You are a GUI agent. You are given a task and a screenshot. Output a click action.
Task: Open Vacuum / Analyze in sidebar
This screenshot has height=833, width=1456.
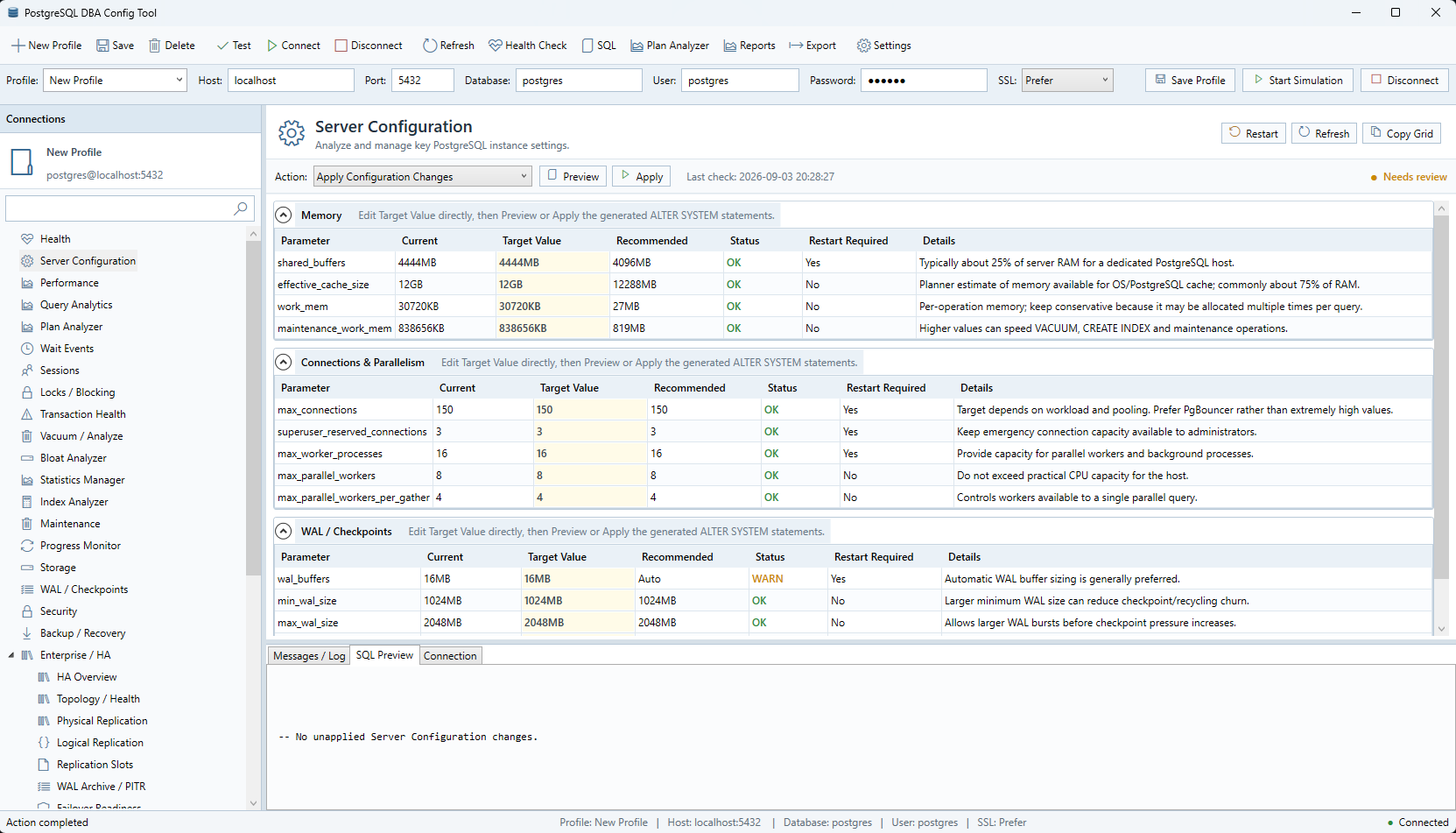tap(81, 436)
